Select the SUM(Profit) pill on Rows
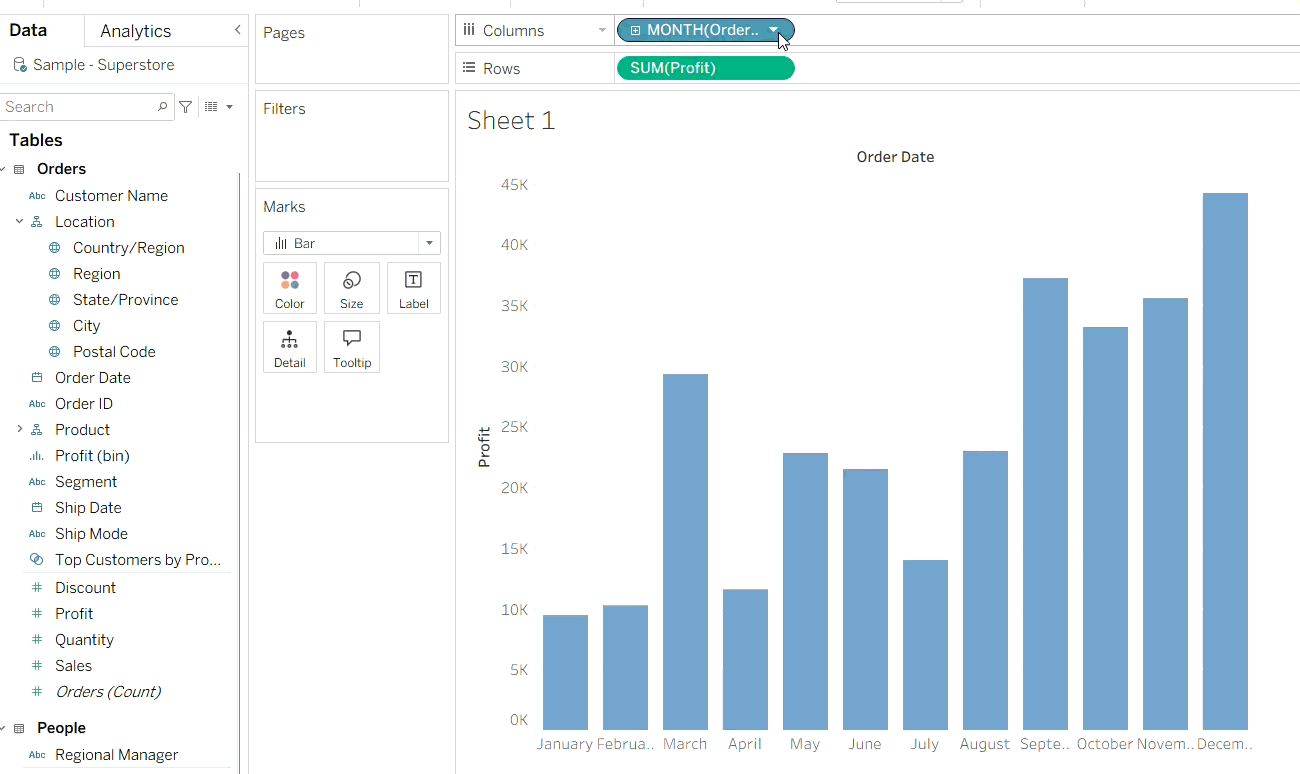 (x=705, y=68)
